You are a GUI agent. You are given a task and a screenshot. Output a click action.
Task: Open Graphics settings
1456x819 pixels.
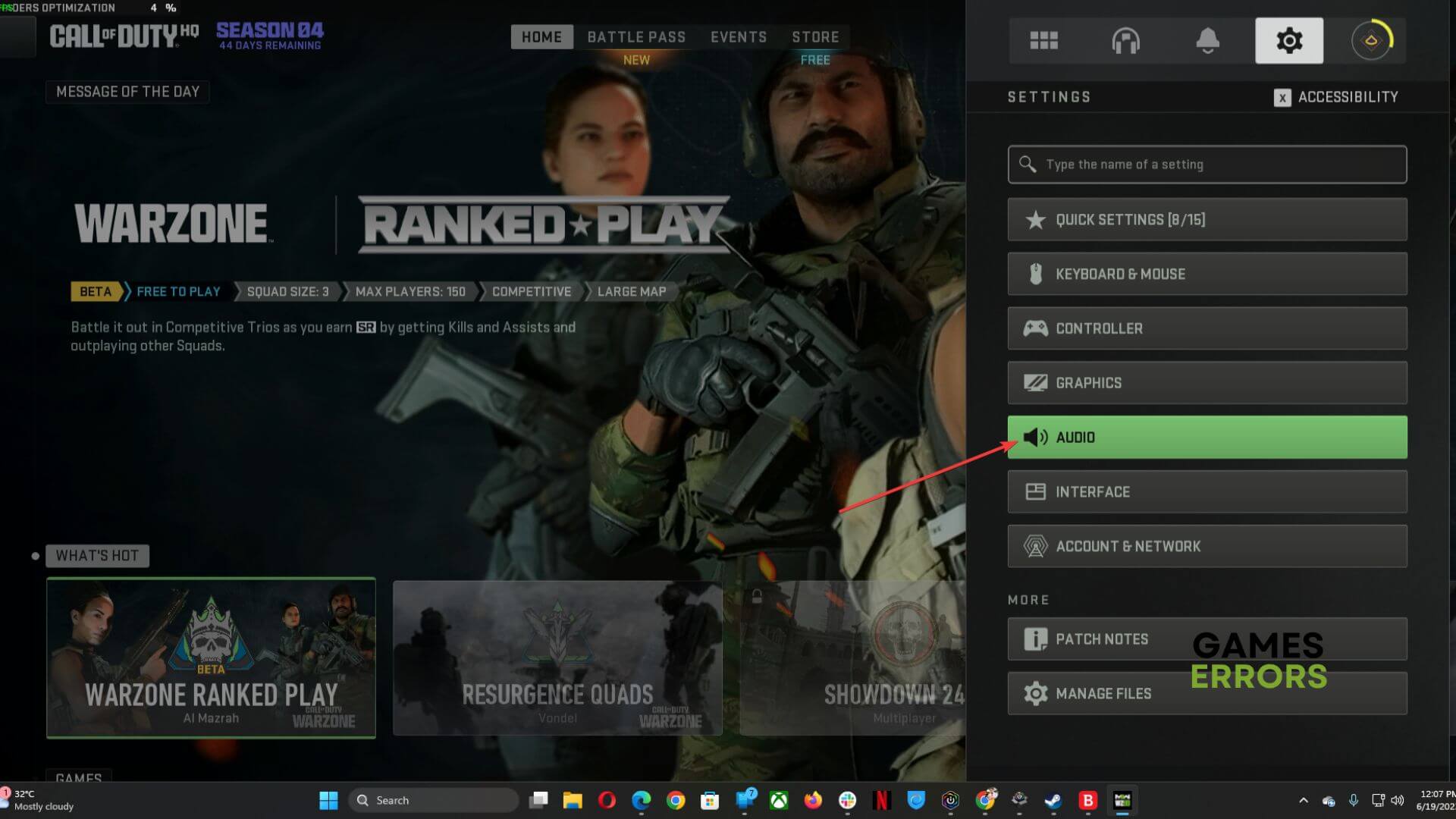(1207, 383)
